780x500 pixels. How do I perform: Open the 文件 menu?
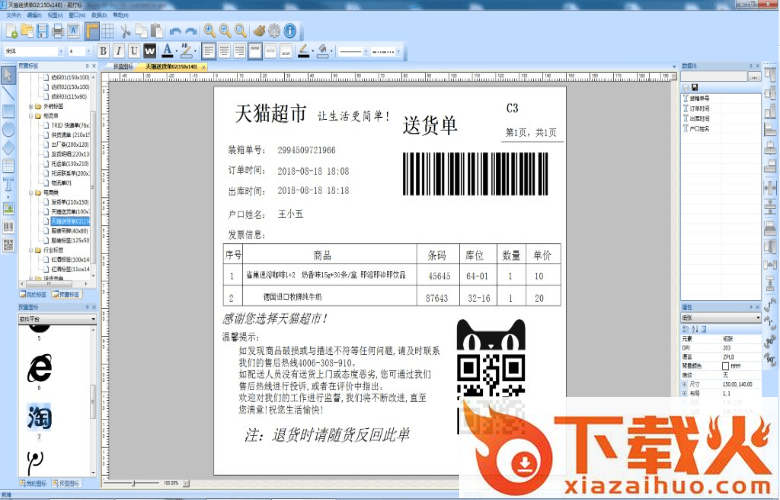click(12, 17)
